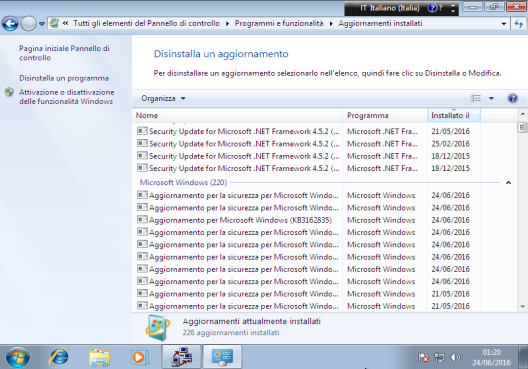This screenshot has width=528, height=369.
Task: Launch Internet Explorer from taskbar
Action: pyautogui.click(x=59, y=357)
